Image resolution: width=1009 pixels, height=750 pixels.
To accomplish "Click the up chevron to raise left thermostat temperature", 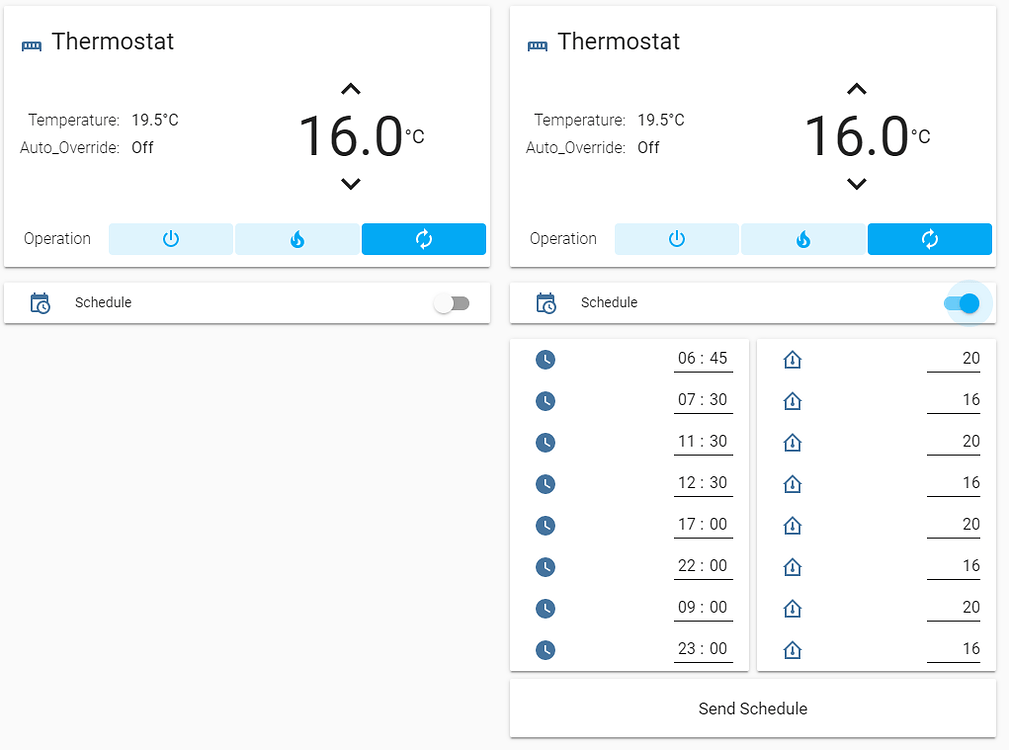I will pyautogui.click(x=350, y=88).
